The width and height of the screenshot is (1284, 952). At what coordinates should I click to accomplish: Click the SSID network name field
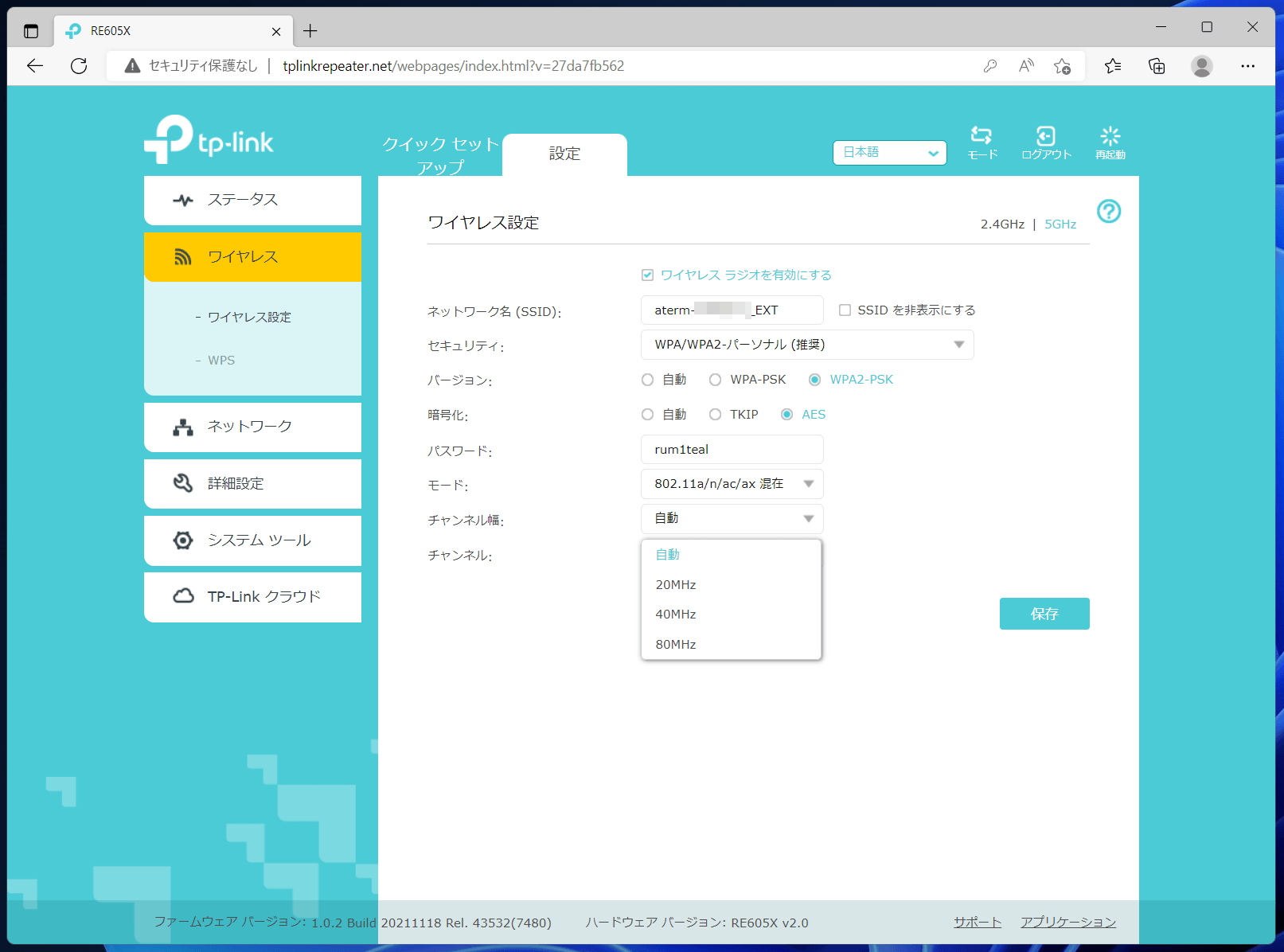732,310
